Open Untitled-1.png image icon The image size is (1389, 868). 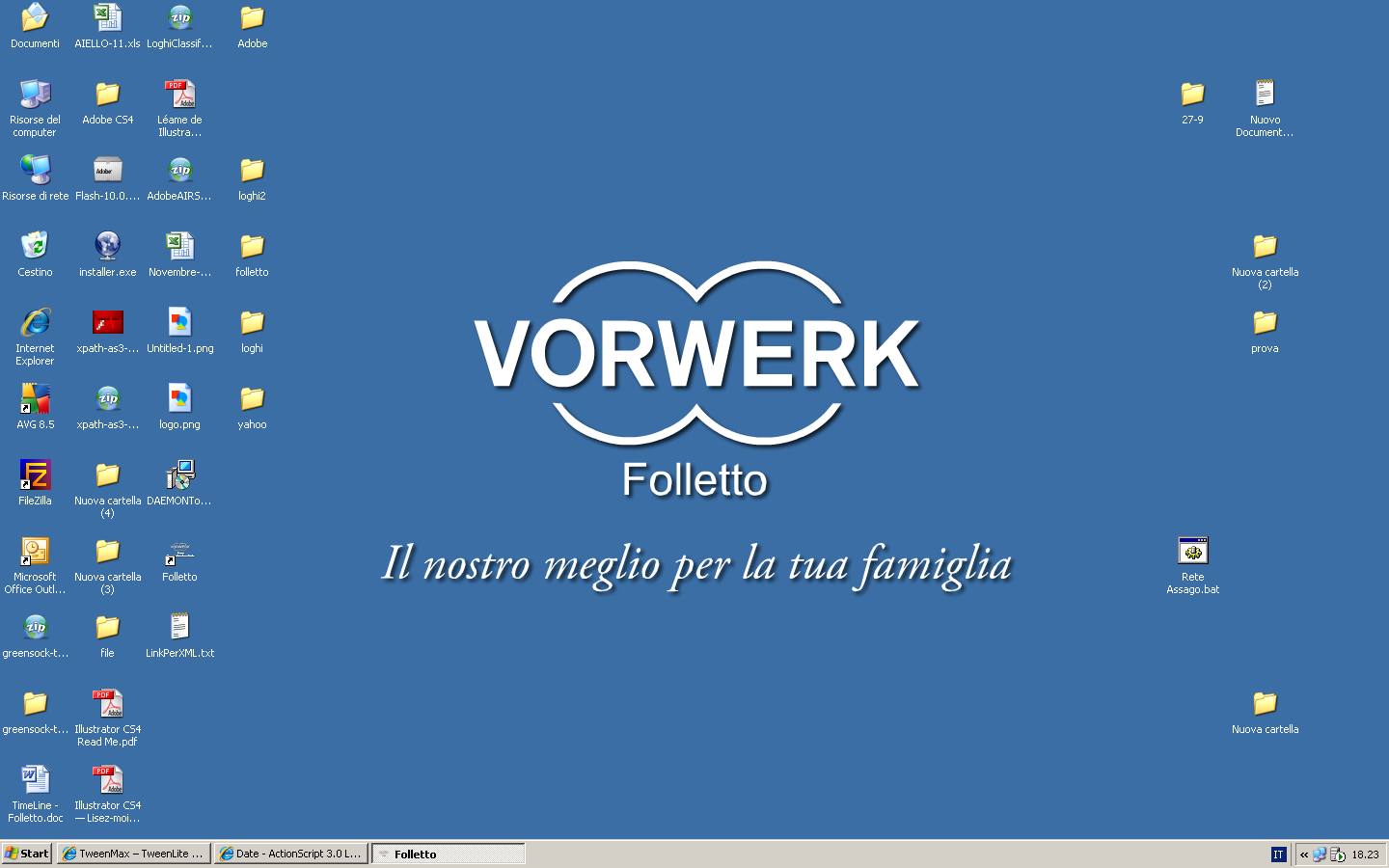179,322
